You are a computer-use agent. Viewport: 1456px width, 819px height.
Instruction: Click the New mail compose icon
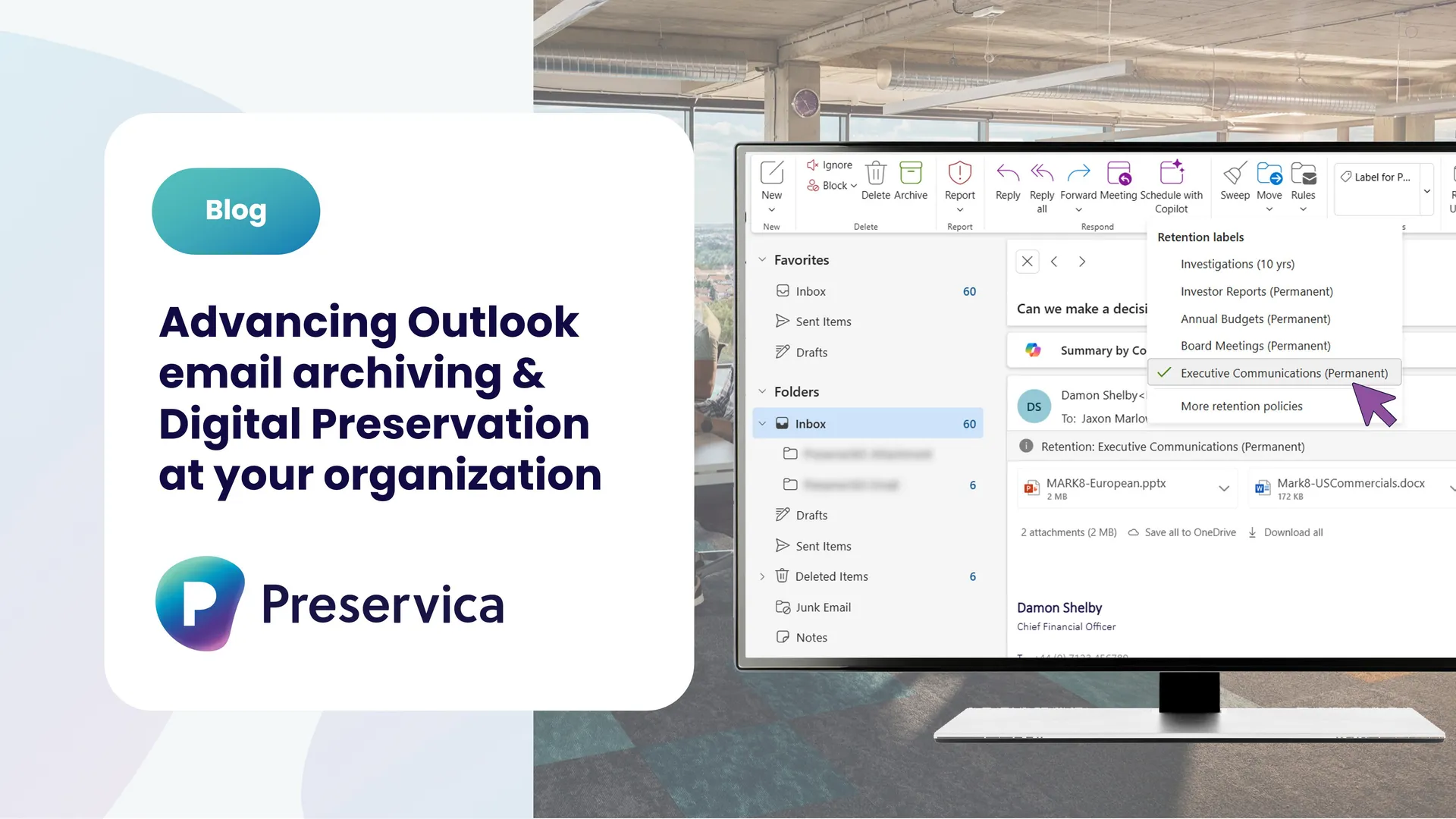point(771,173)
